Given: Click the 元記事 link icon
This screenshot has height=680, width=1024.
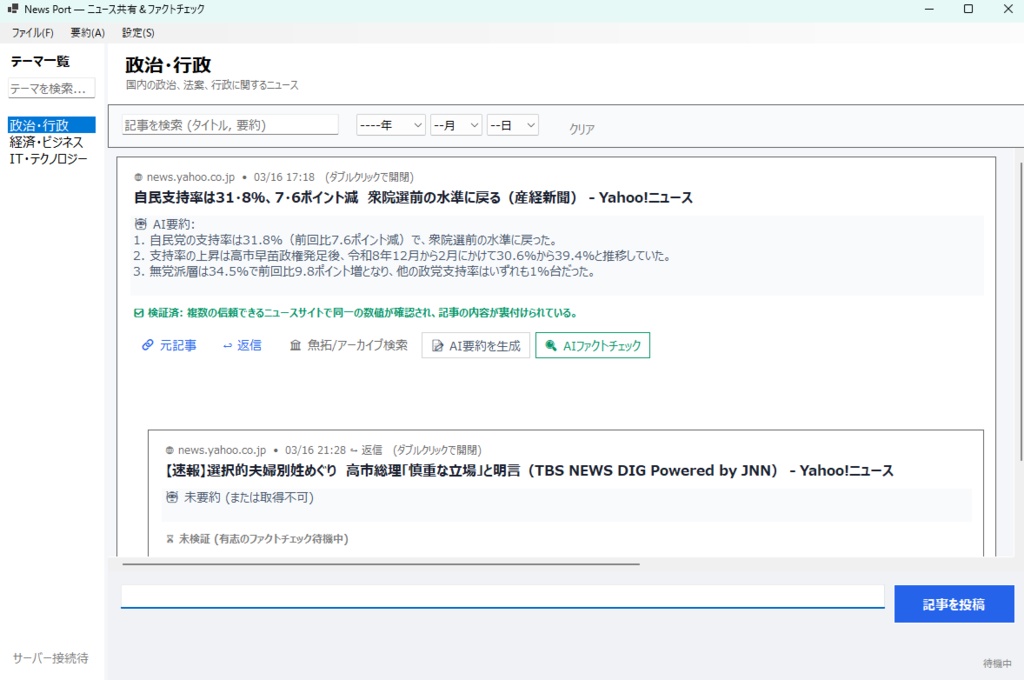Looking at the screenshot, I should [x=149, y=345].
